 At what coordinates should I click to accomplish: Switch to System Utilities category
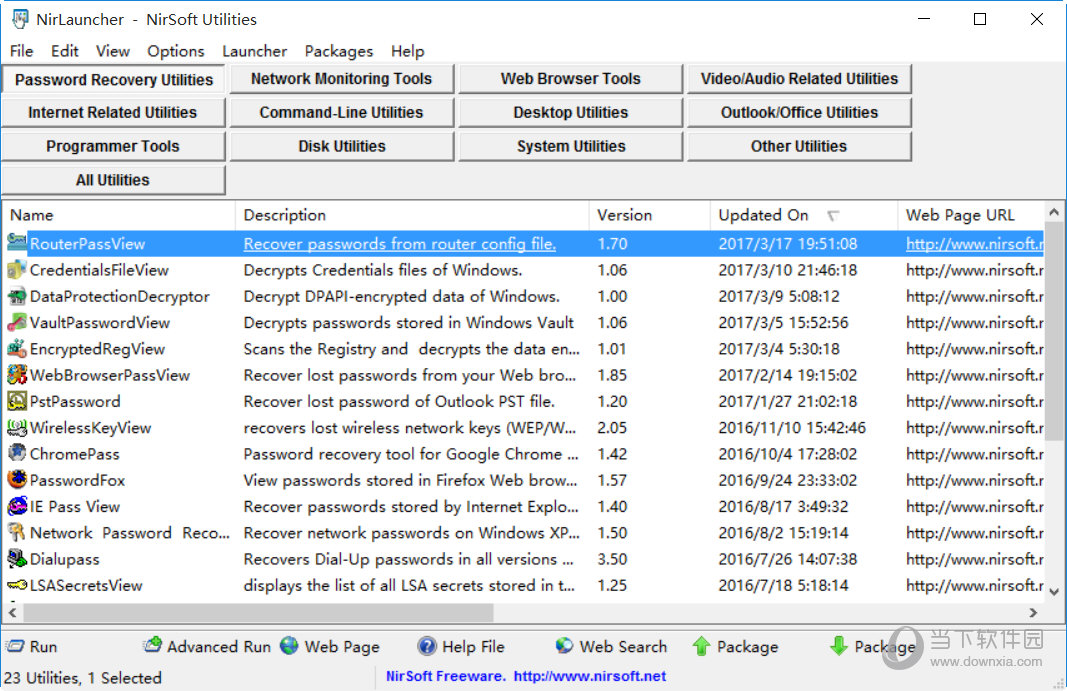tap(571, 146)
